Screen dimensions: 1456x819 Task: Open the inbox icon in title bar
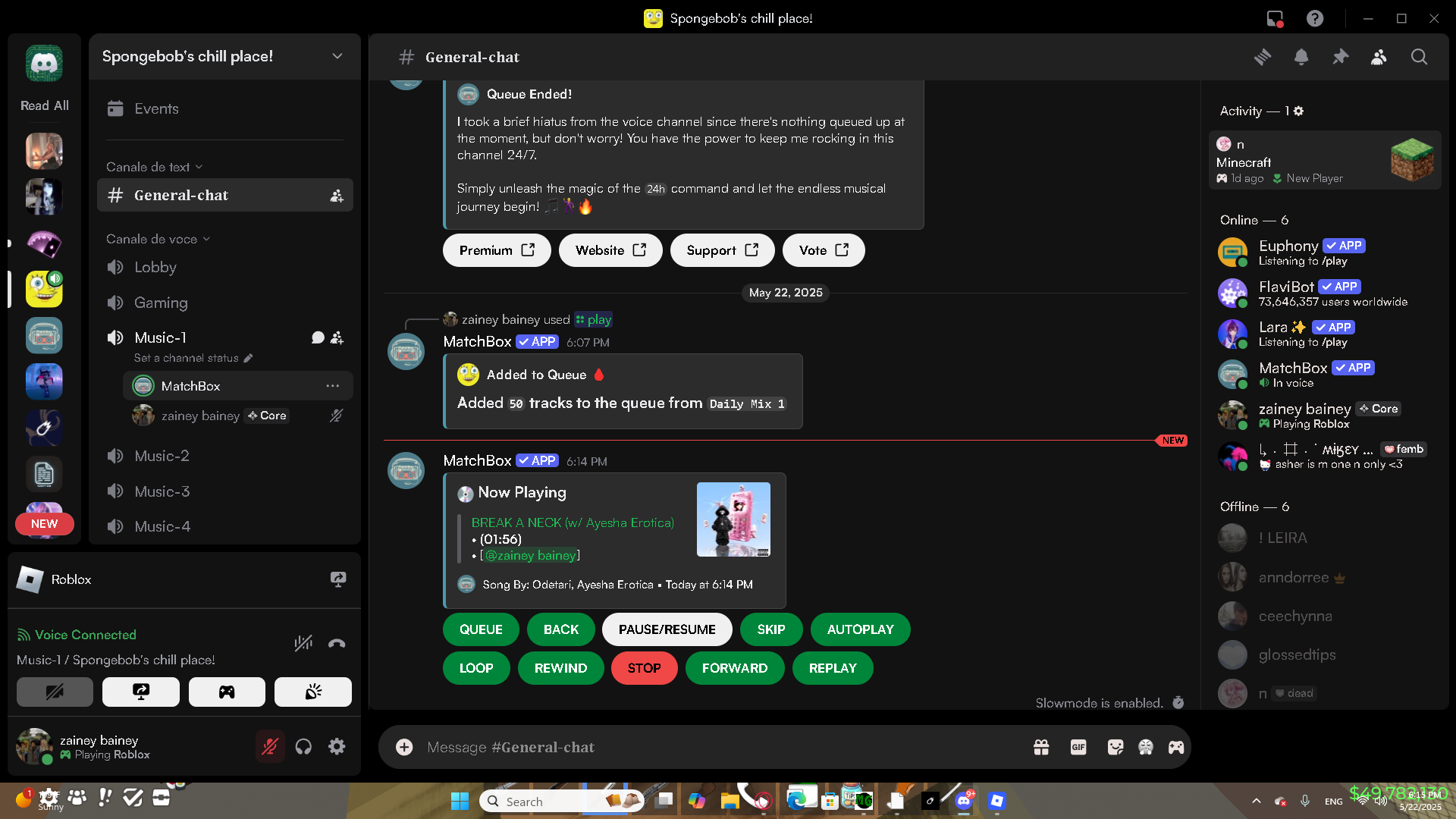click(1275, 18)
